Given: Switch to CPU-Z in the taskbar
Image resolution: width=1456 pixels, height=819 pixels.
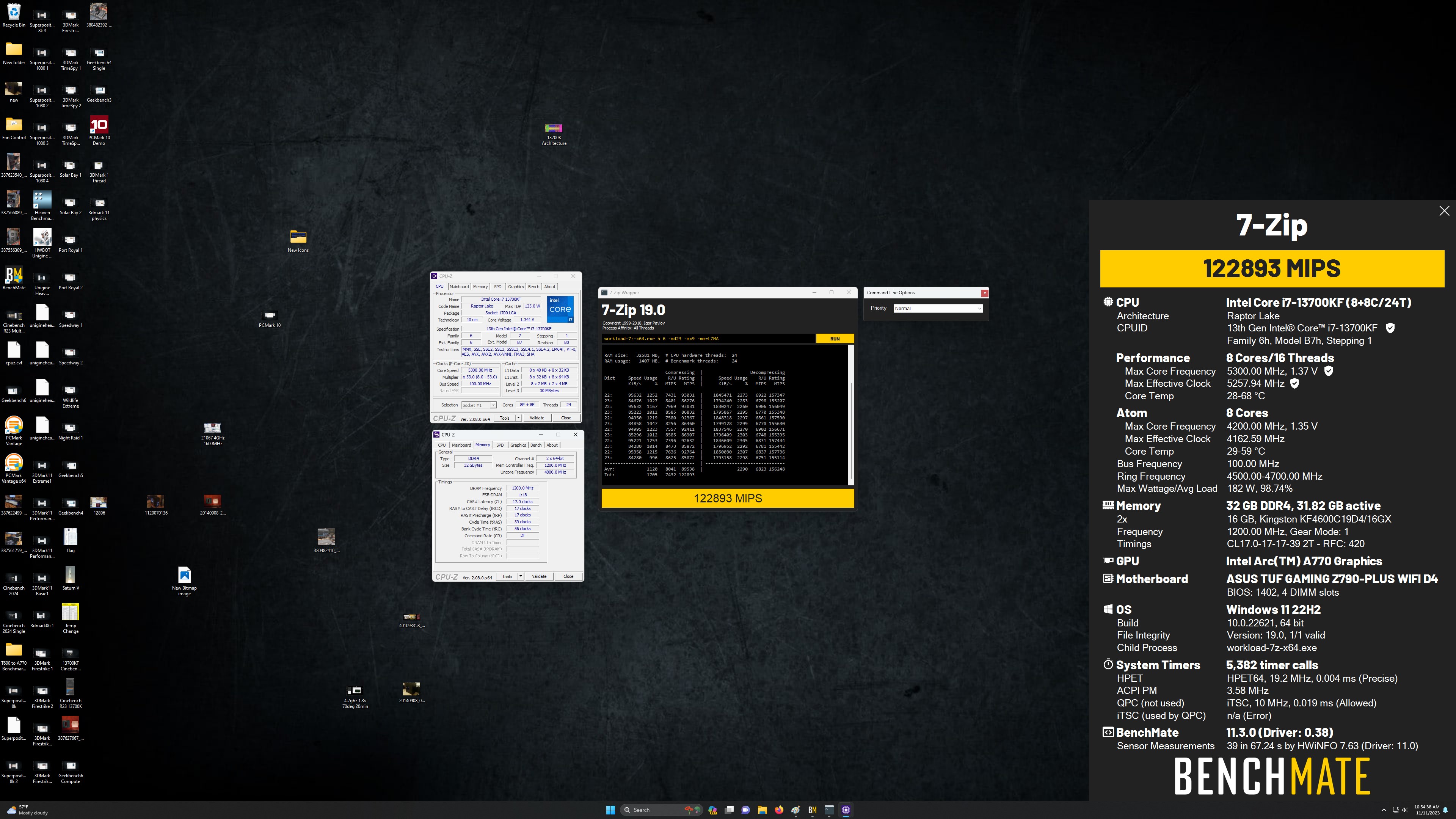Looking at the screenshot, I should click(846, 810).
